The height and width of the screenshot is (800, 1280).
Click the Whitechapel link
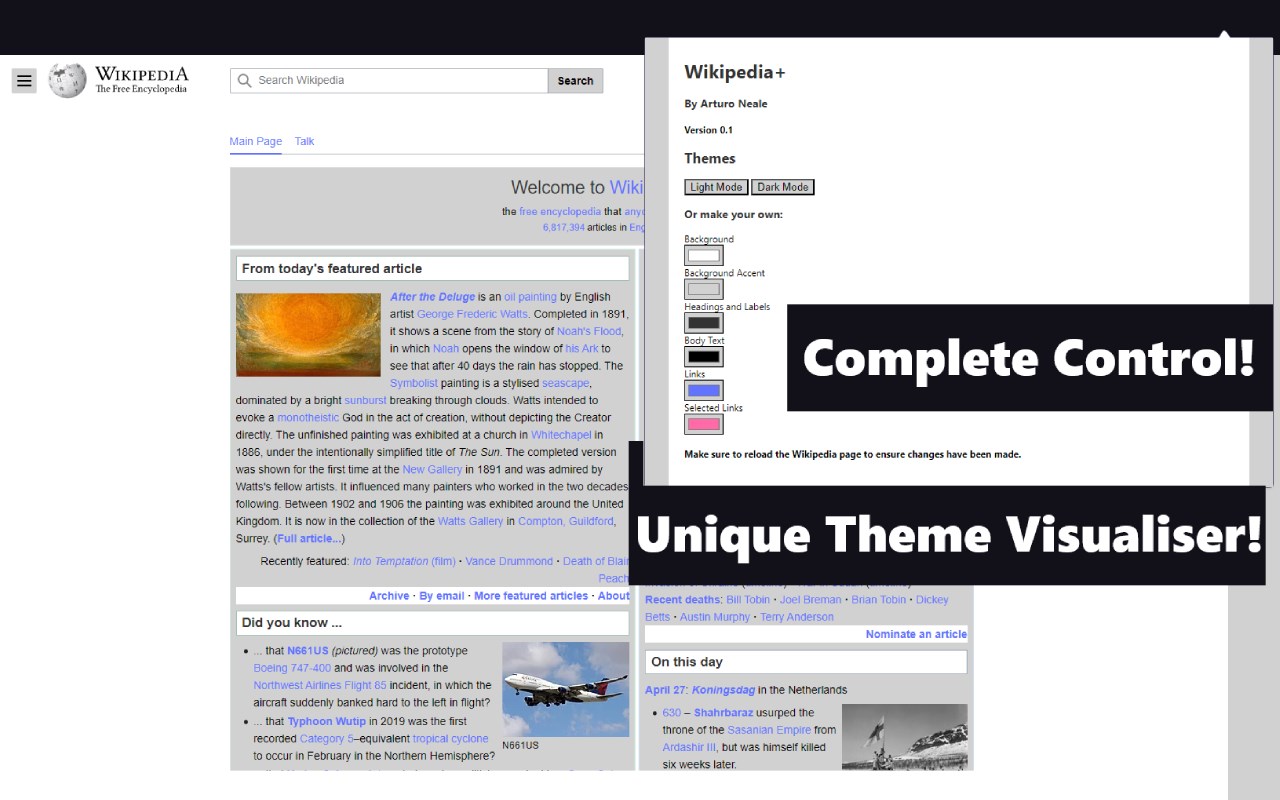point(561,435)
